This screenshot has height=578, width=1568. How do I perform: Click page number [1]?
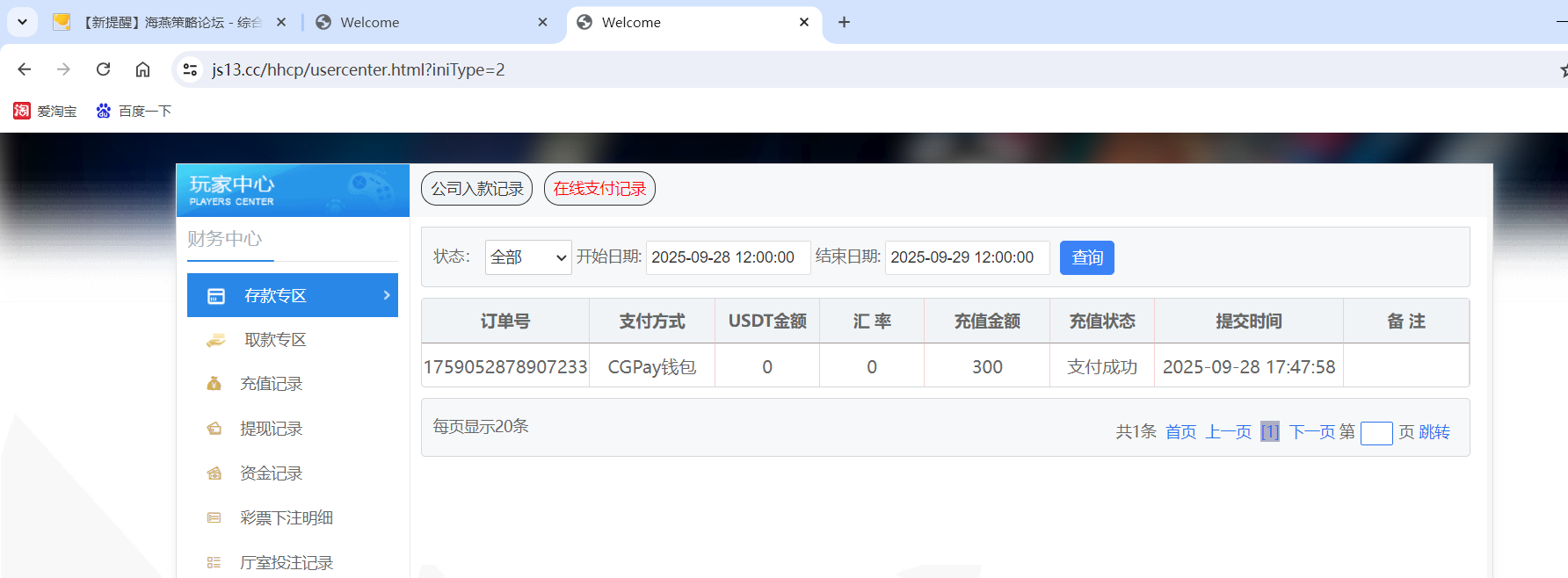[1270, 432]
